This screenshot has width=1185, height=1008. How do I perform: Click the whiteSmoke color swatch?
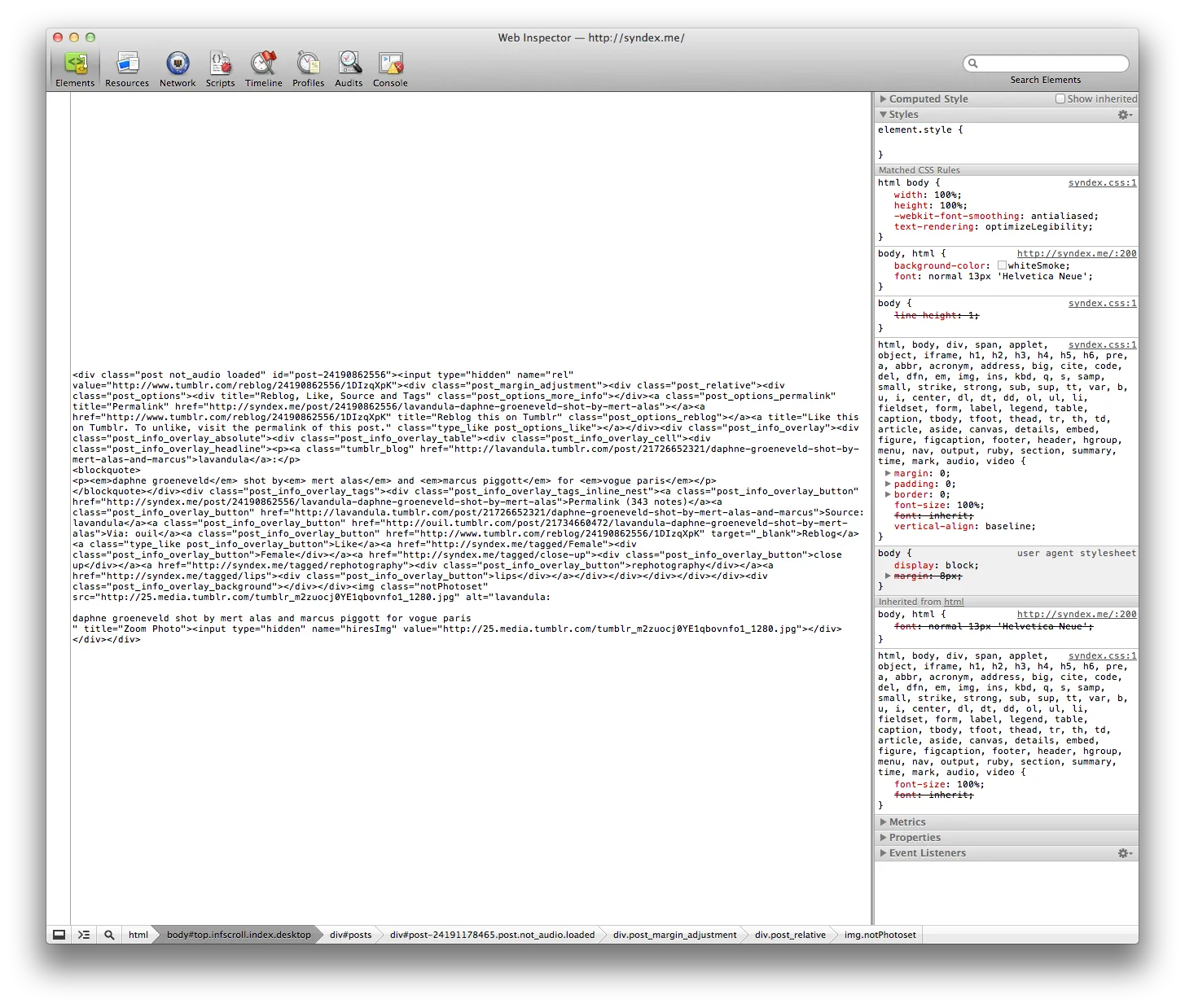coord(1002,265)
